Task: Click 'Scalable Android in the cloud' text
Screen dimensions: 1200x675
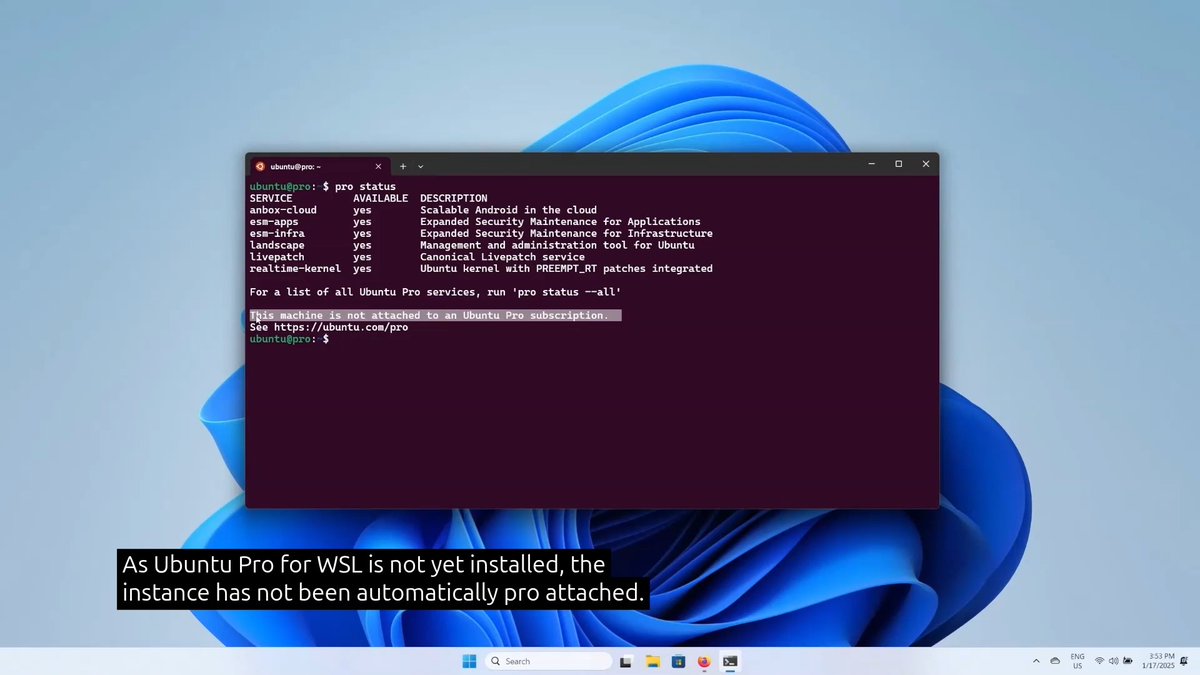Action: 508,210
